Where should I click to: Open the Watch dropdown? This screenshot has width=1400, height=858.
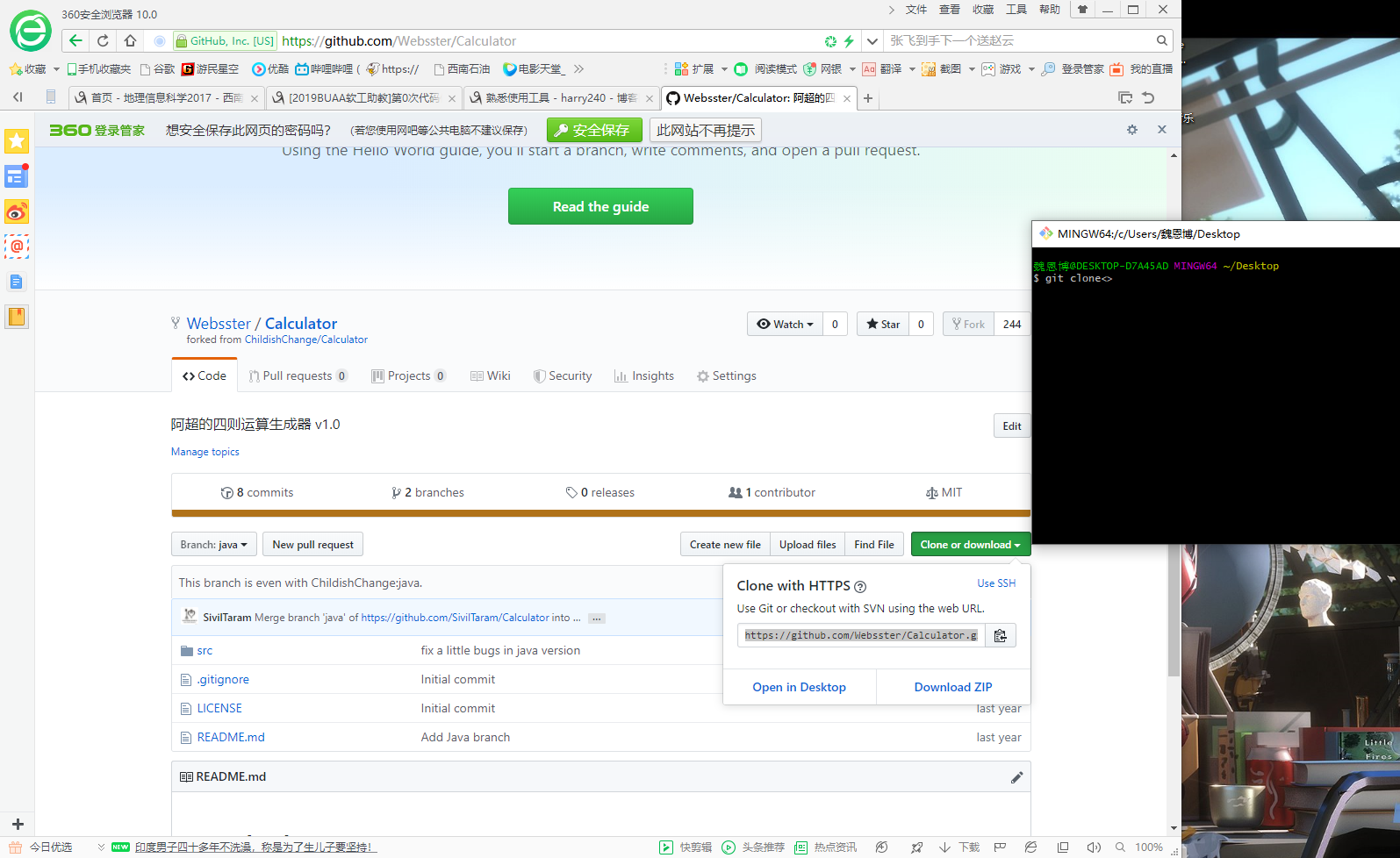785,324
